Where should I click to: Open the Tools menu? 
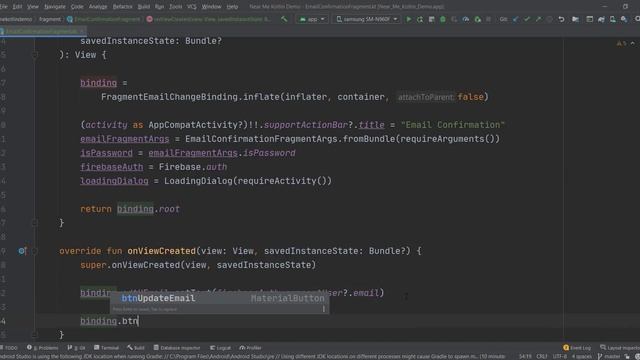point(176,7)
